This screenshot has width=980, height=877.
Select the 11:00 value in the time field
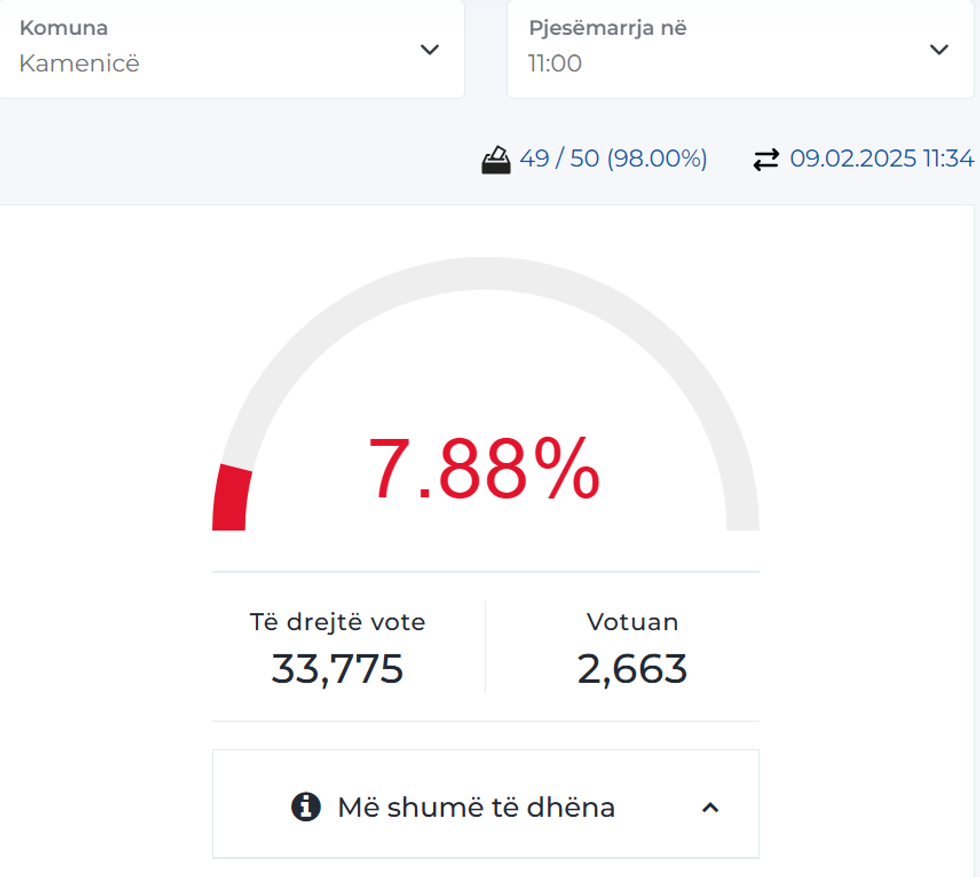click(x=555, y=64)
